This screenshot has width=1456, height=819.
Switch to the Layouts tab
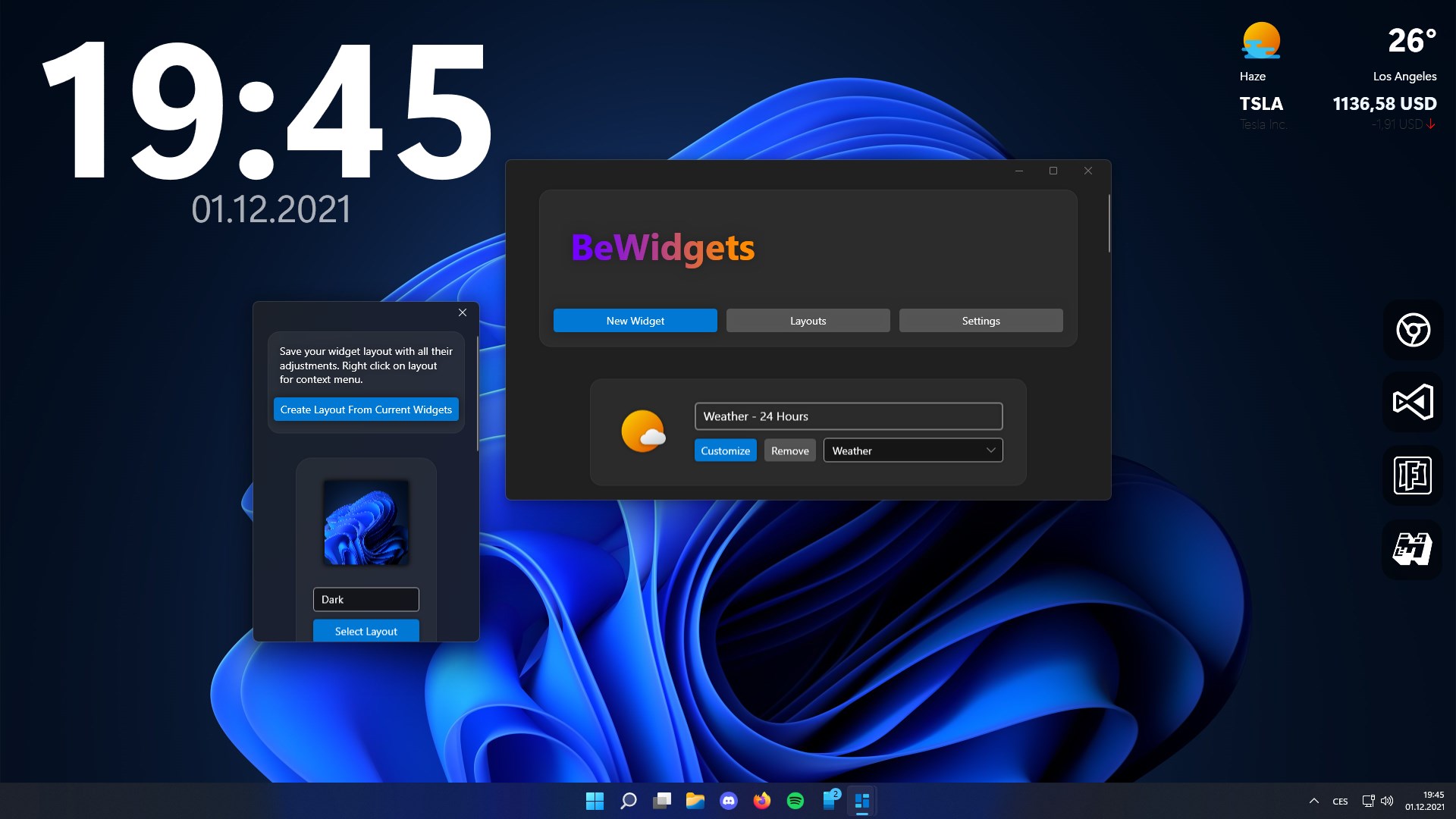click(x=808, y=321)
